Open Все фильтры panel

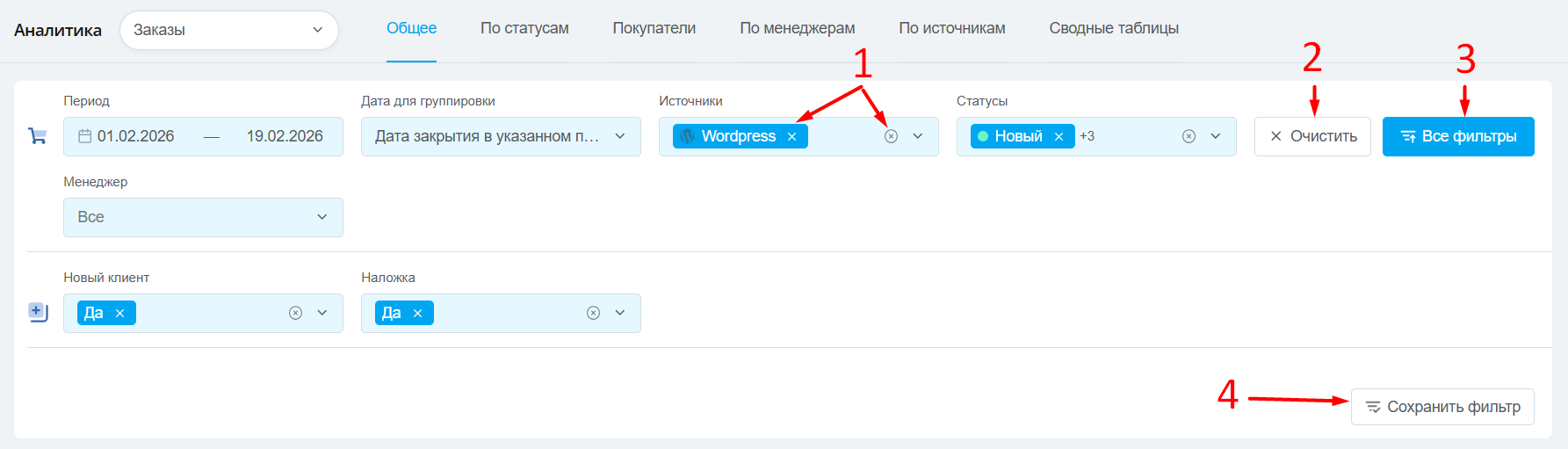1457,136
